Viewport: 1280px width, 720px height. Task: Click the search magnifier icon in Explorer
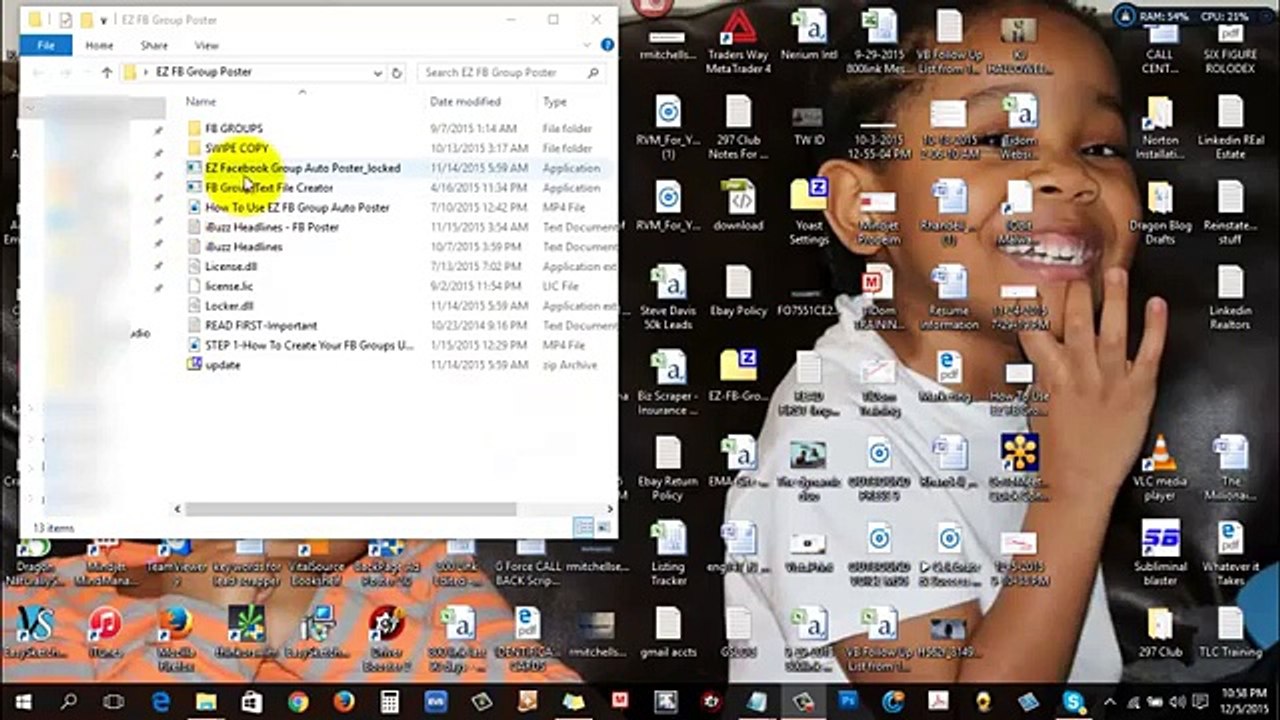[x=593, y=72]
